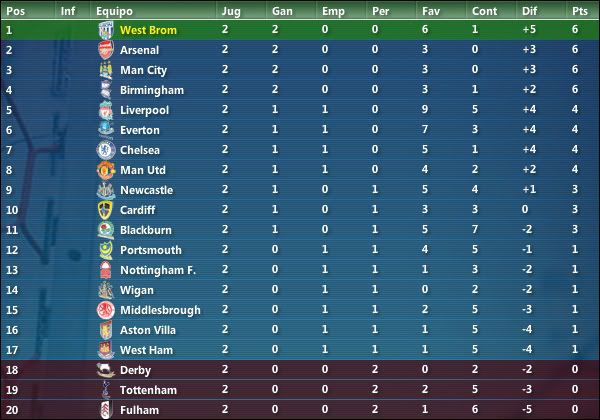Viewport: 600px width, 420px height.
Task: Click the Man Utd club crest
Action: coord(106,170)
